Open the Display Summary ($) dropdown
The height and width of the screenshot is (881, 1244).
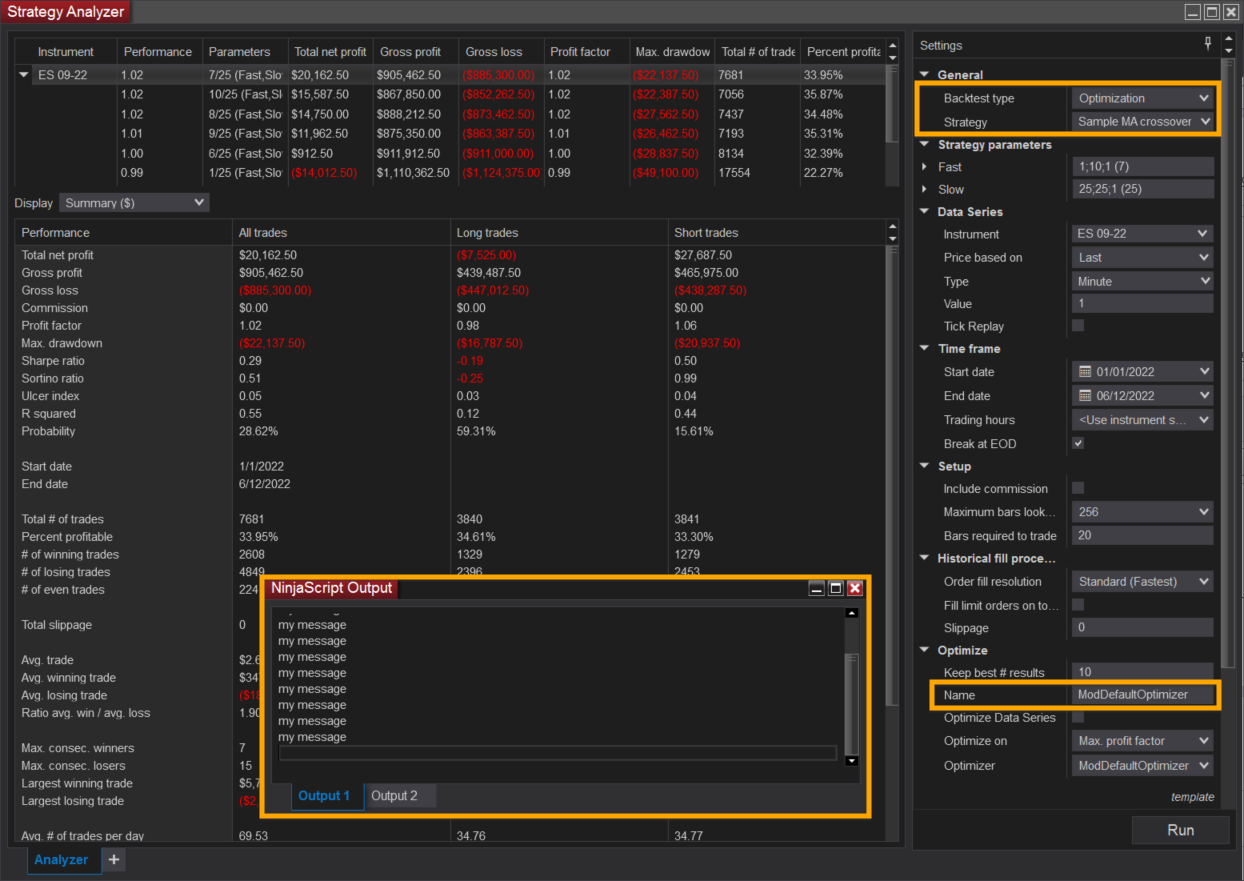134,203
